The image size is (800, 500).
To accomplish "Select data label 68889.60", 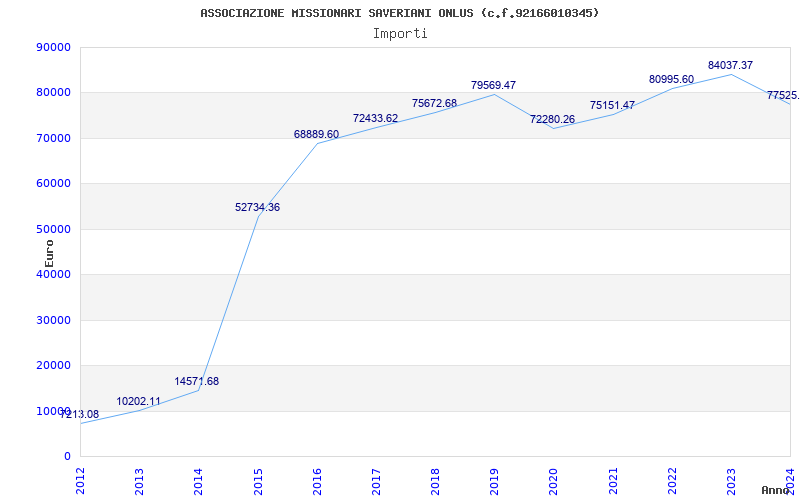I will (x=316, y=134).
